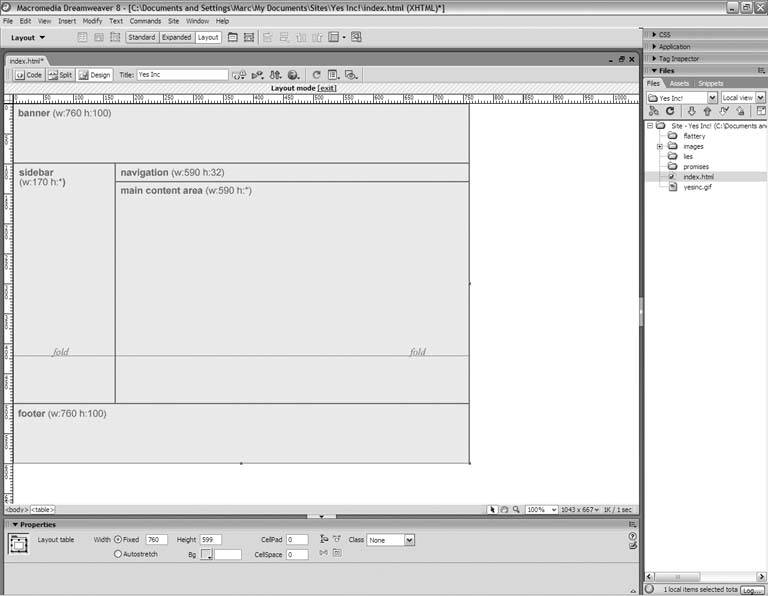Image resolution: width=768 pixels, height=596 pixels.
Task: Open the Site menu
Action: coord(173,21)
